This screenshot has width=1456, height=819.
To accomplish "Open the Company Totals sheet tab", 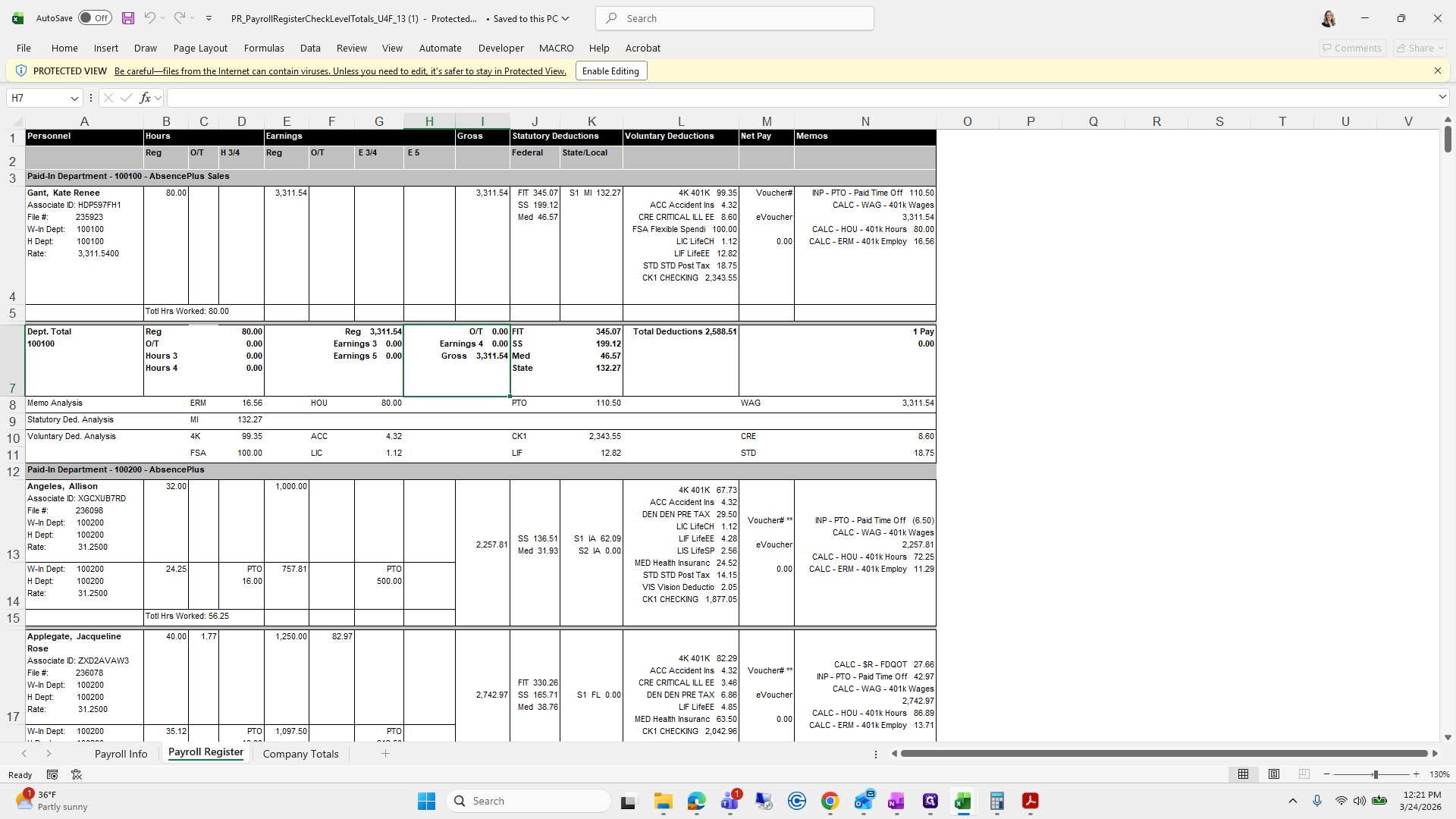I will coord(300,754).
